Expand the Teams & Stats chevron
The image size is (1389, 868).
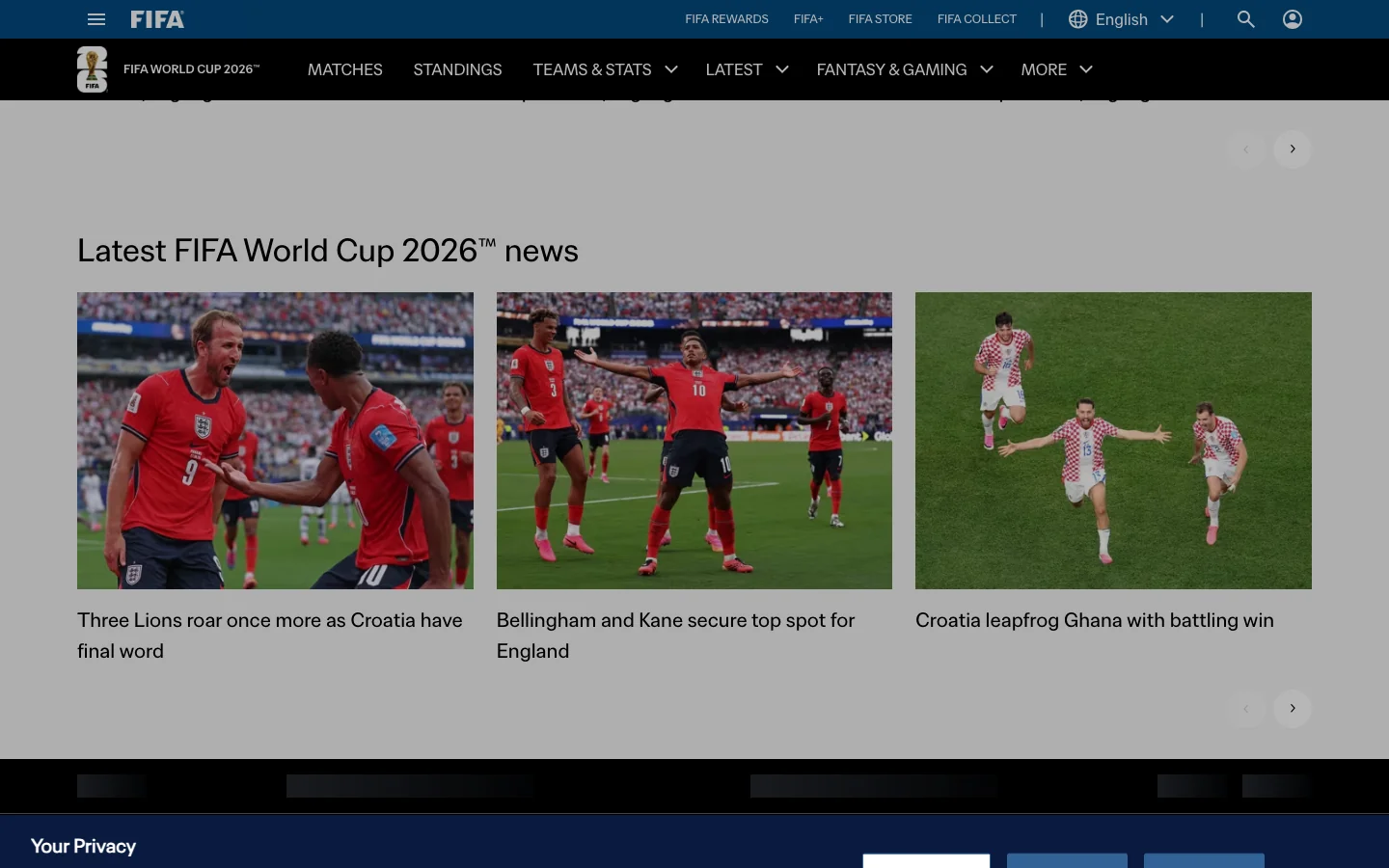(x=671, y=69)
